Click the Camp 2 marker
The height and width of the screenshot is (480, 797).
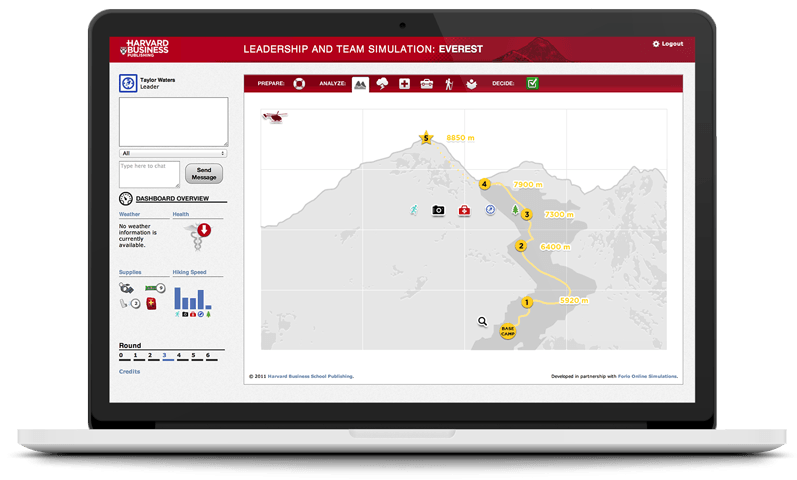click(520, 246)
